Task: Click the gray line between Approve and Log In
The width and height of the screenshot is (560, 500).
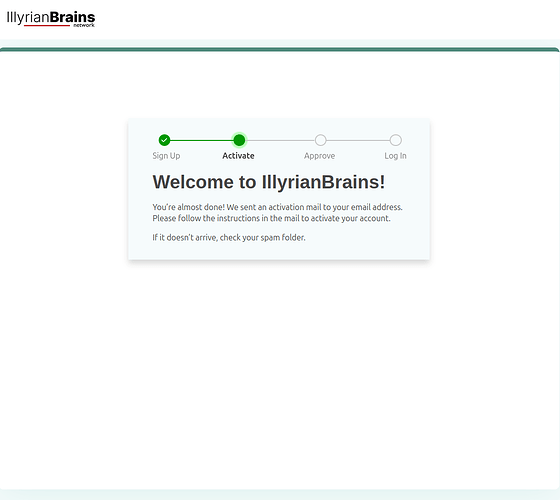Action: click(x=358, y=140)
